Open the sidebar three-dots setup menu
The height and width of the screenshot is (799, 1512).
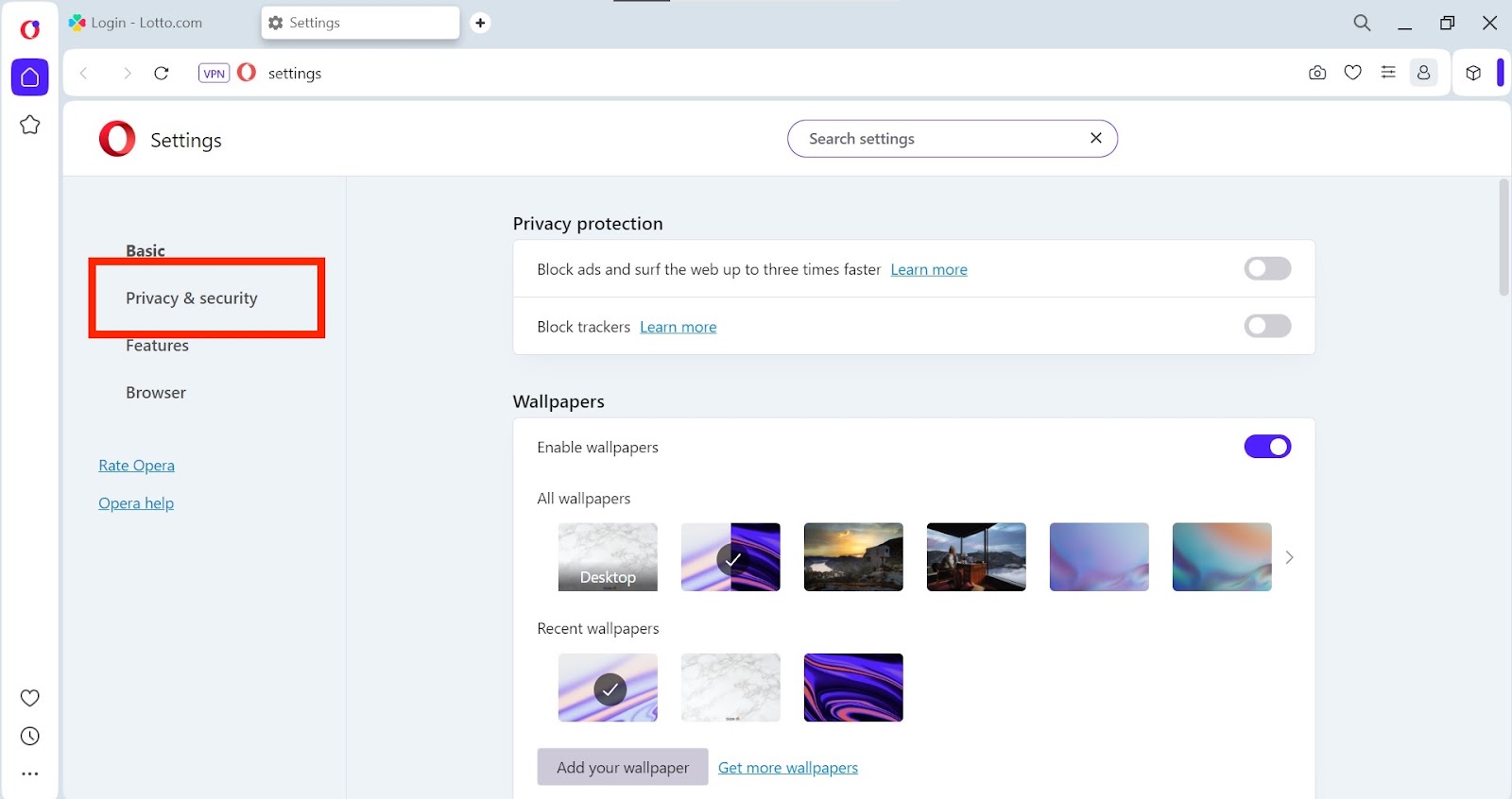pyautogui.click(x=29, y=773)
